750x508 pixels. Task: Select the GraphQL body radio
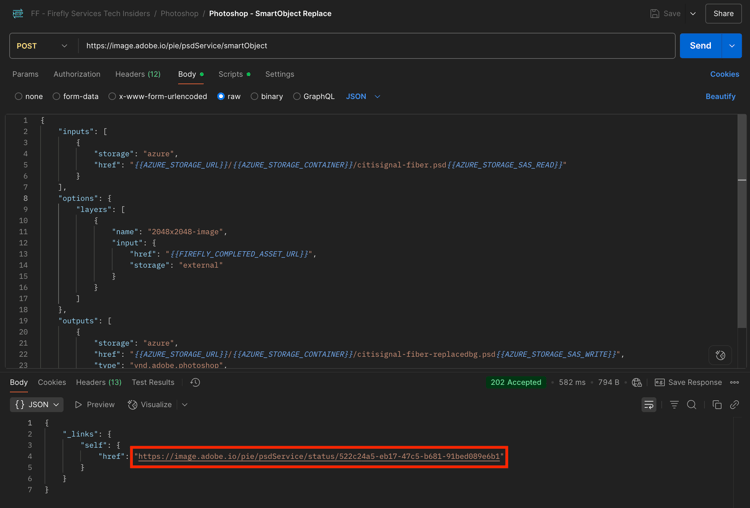pyautogui.click(x=297, y=96)
